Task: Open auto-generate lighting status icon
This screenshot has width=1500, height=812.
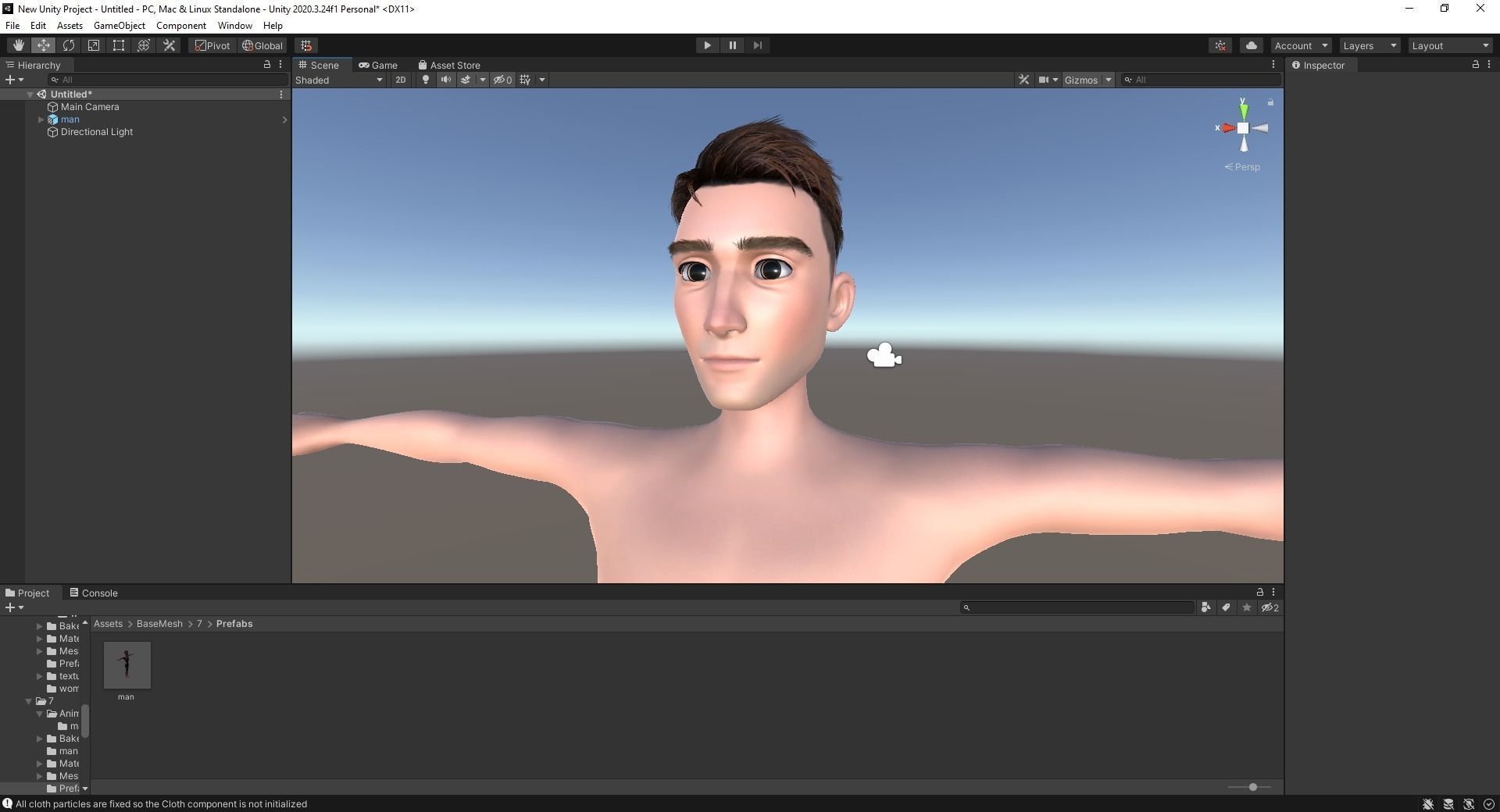Action: coord(1468,804)
